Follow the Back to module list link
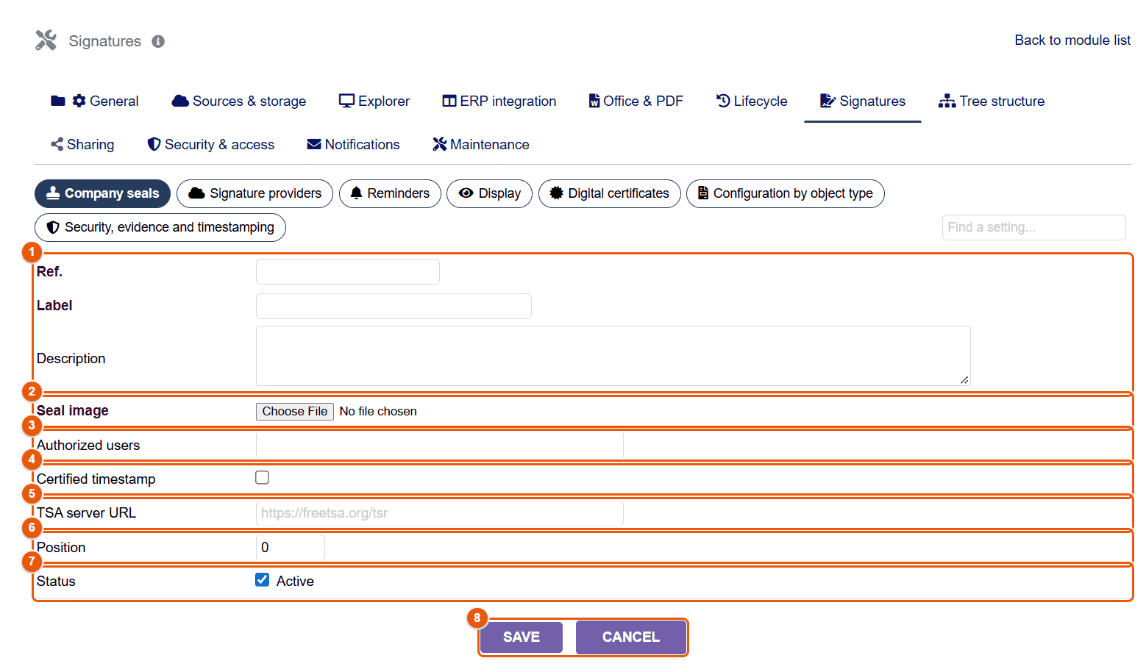 point(1072,40)
